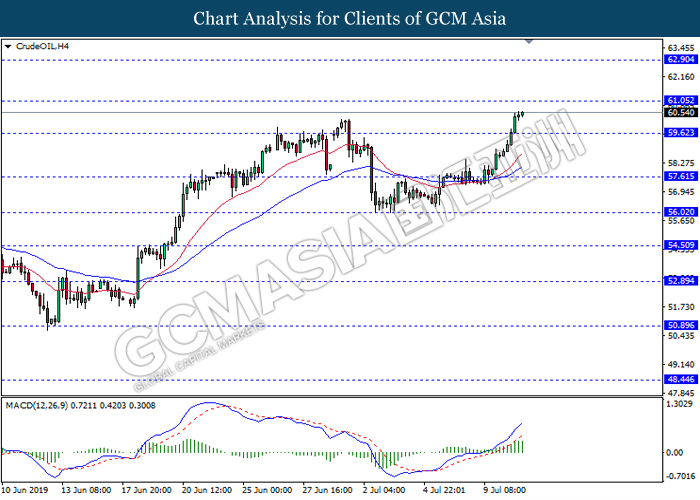Select the 61.052 price level label

tap(679, 101)
